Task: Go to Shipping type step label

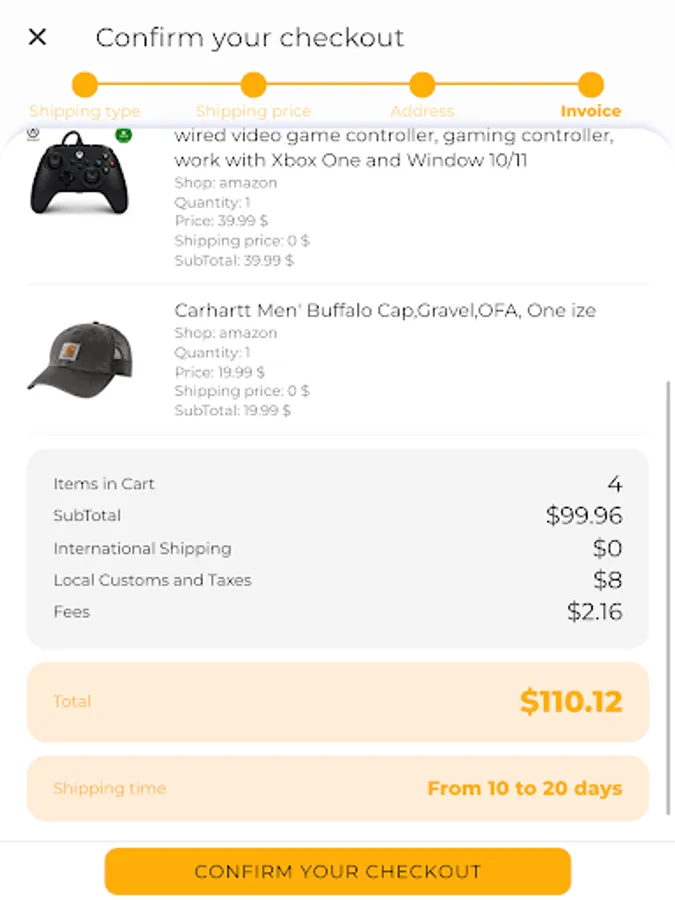Action: pyautogui.click(x=85, y=111)
